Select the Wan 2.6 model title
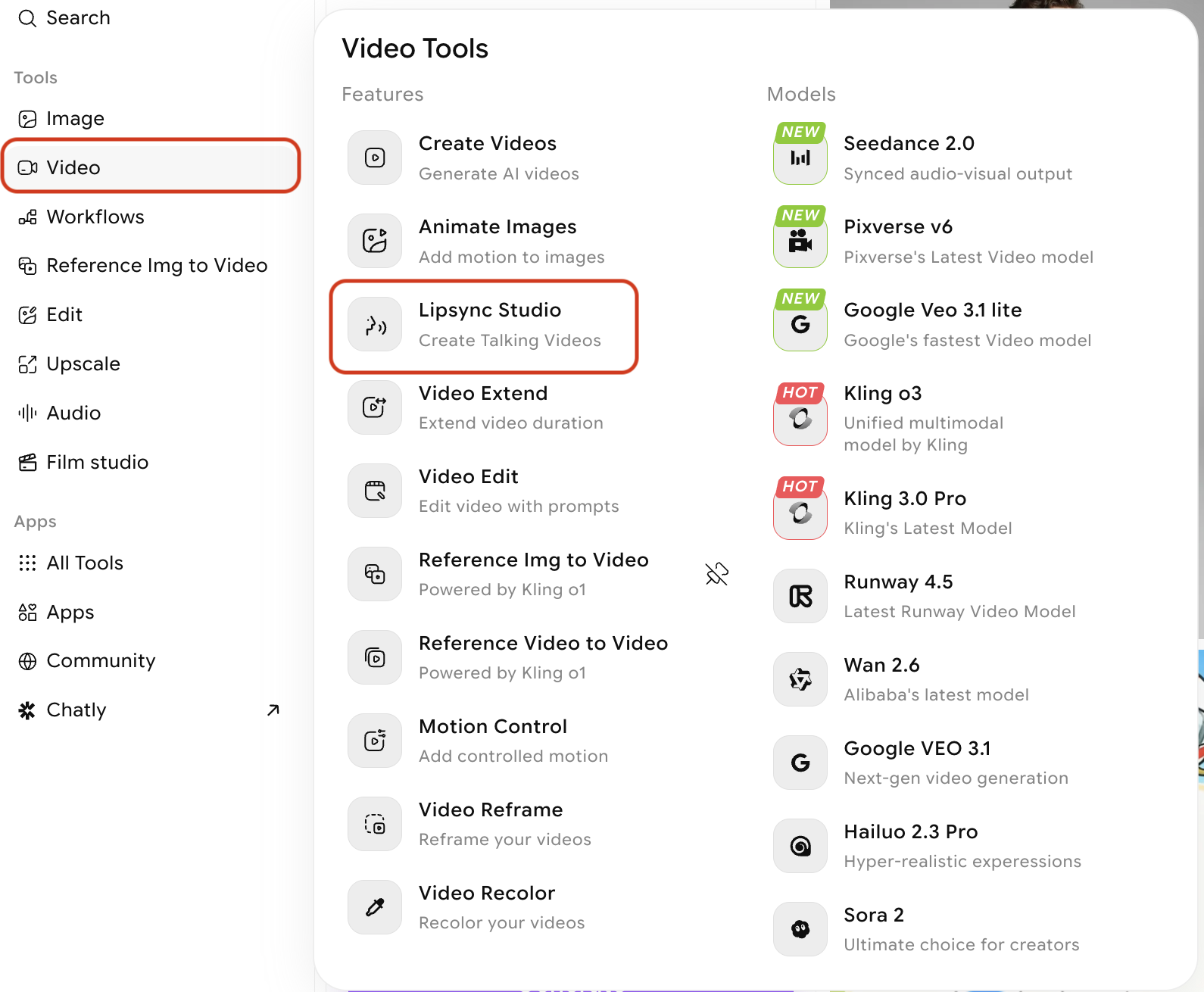 882,665
